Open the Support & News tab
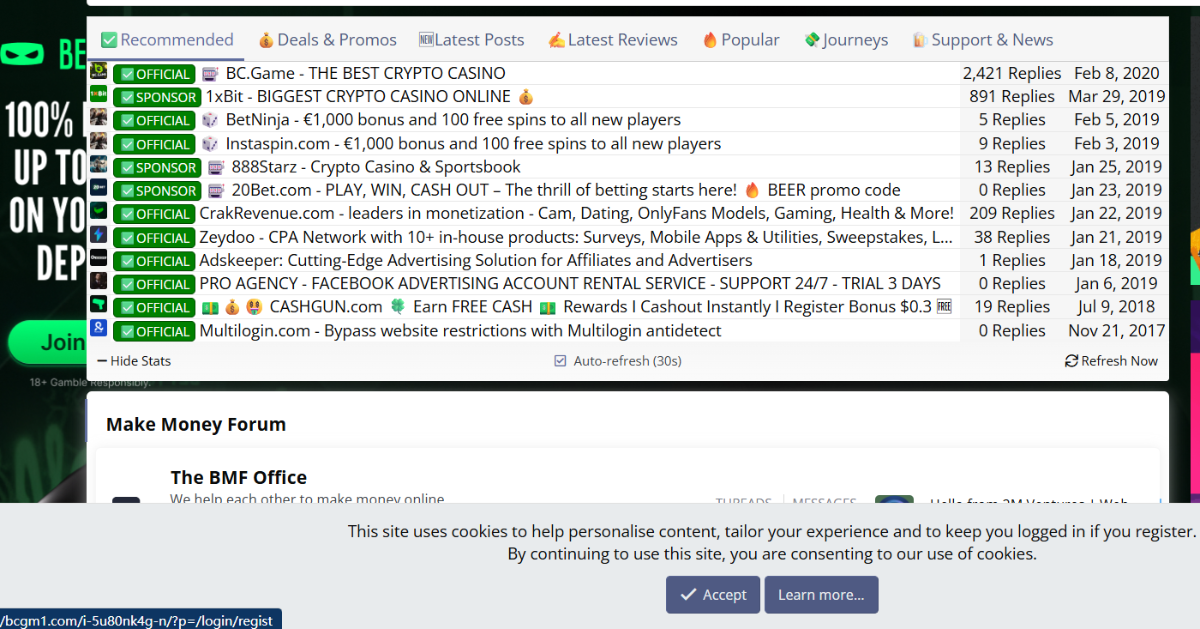1200x629 pixels. 982,40
